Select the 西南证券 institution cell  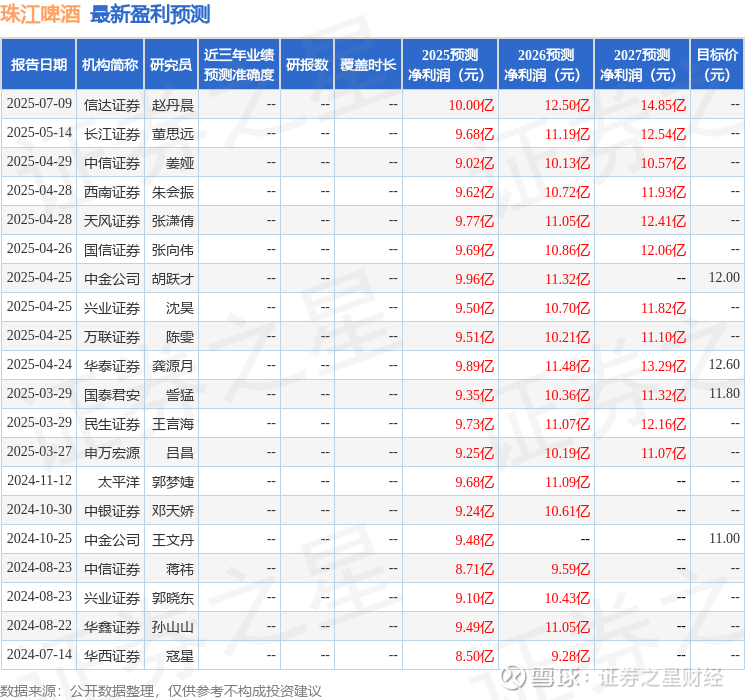pos(112,192)
